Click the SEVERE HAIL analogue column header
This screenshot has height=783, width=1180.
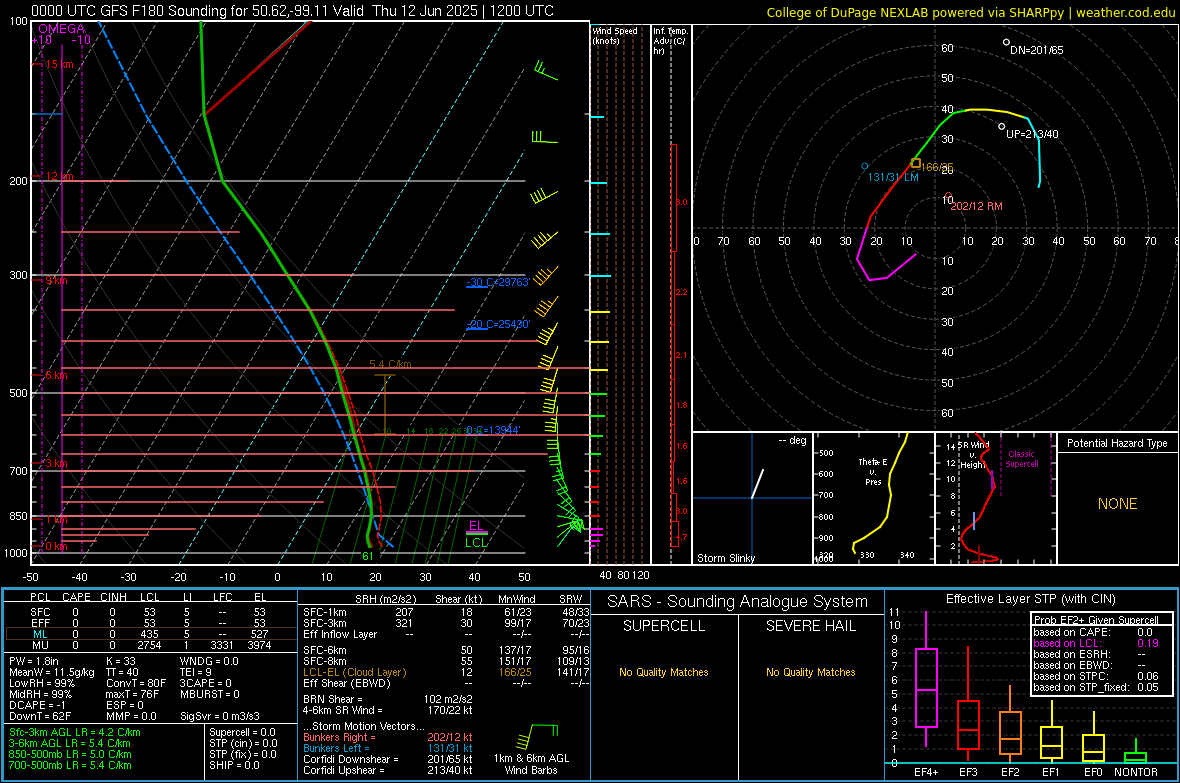[x=810, y=626]
